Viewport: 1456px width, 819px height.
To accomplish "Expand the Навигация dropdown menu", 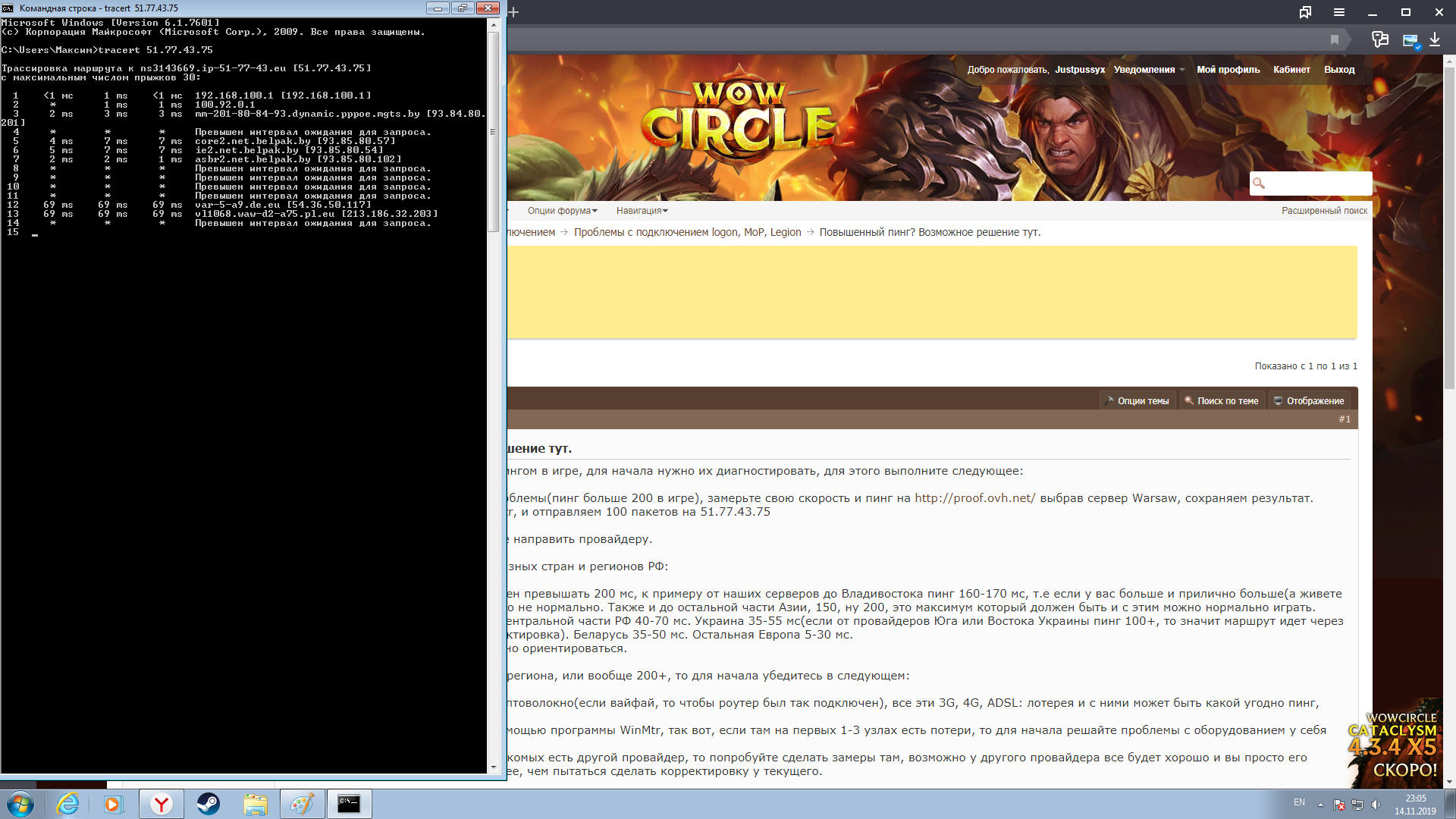I will coord(642,211).
